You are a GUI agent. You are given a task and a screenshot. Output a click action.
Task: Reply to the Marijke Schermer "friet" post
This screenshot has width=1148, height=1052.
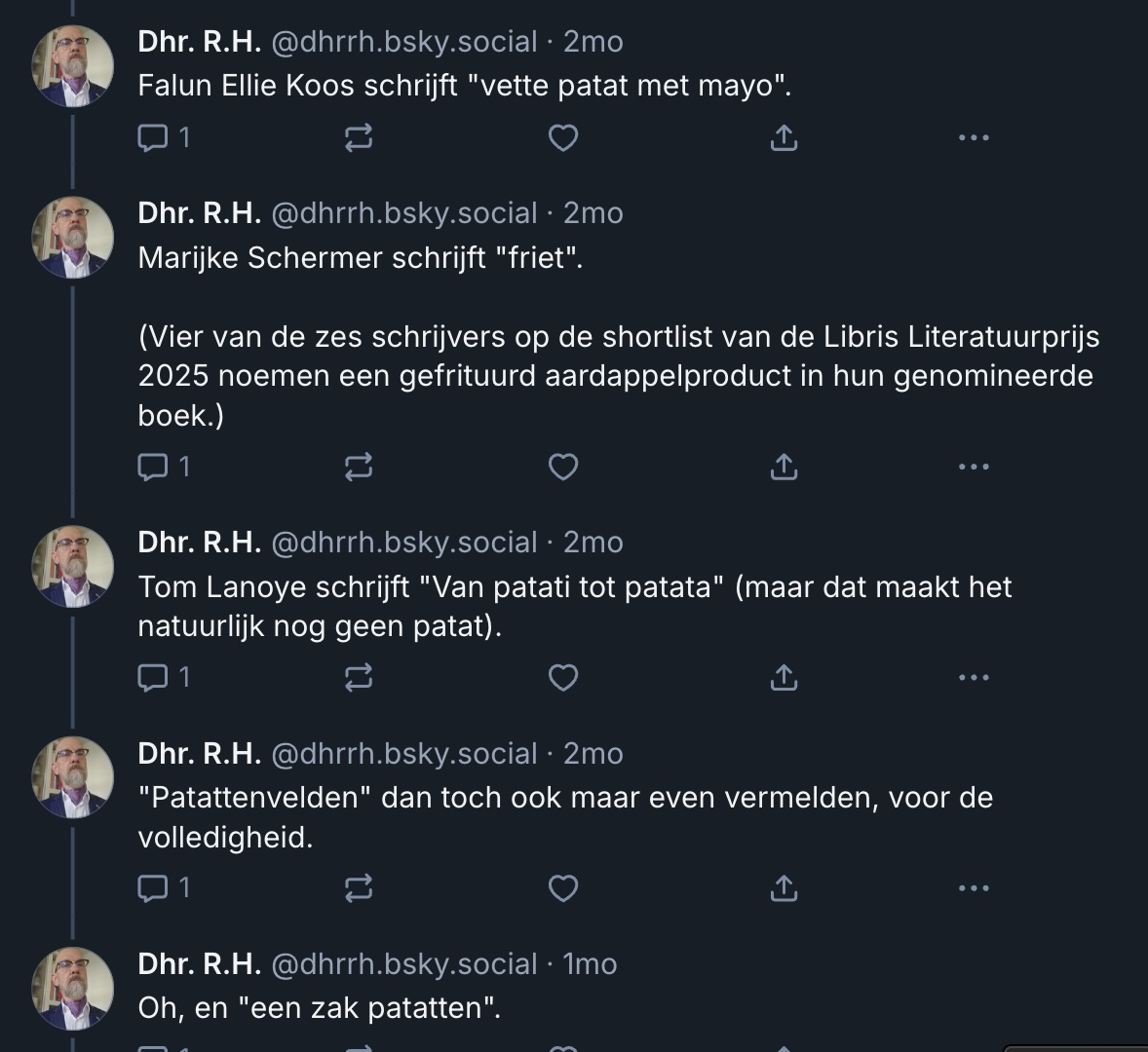152,468
